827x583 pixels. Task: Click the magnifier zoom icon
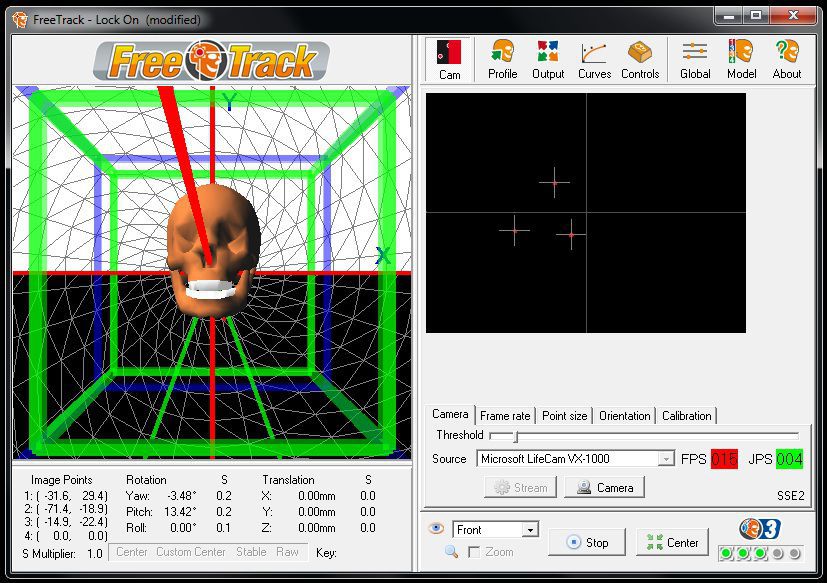452,551
